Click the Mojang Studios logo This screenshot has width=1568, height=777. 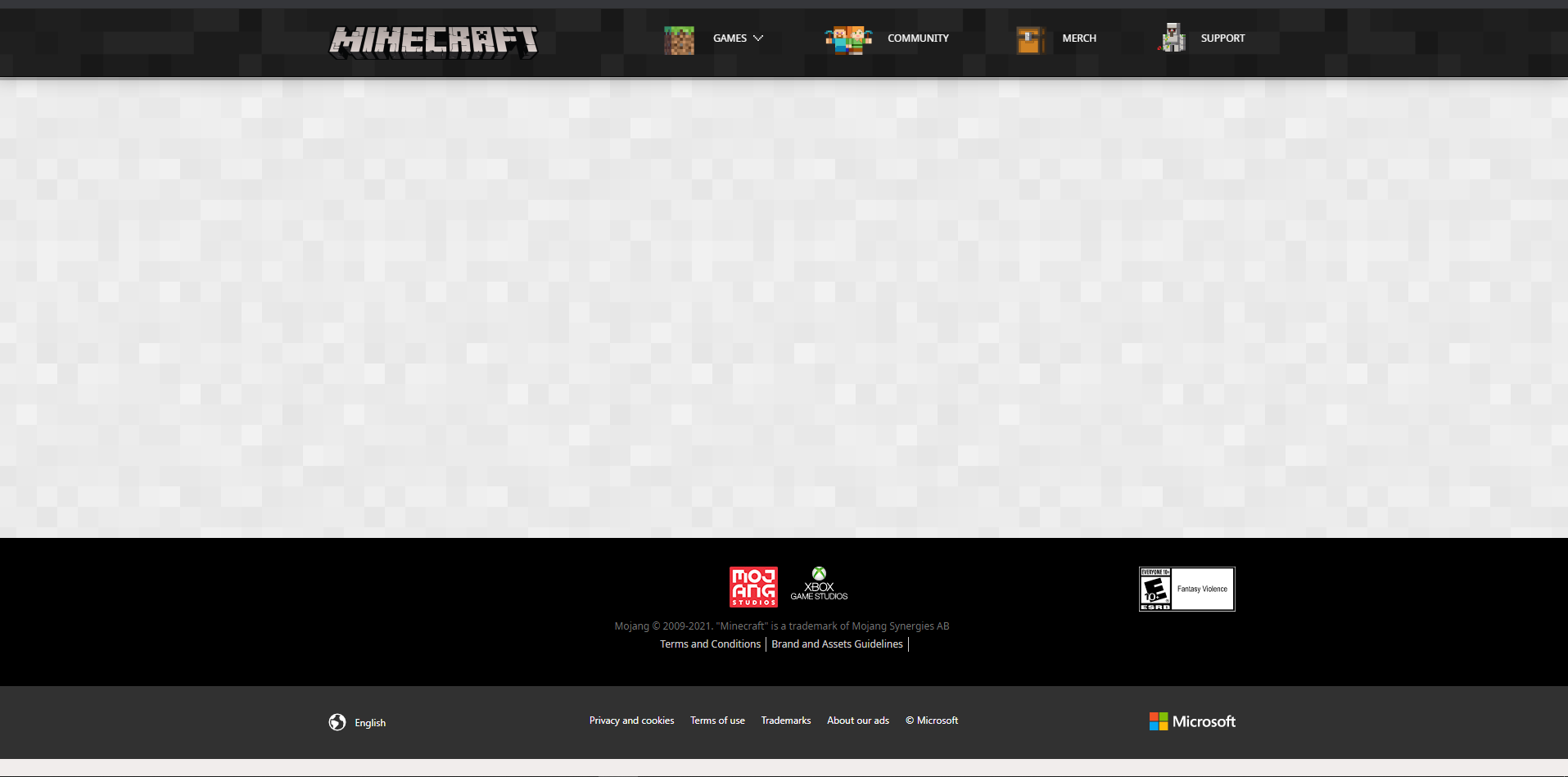tap(753, 587)
